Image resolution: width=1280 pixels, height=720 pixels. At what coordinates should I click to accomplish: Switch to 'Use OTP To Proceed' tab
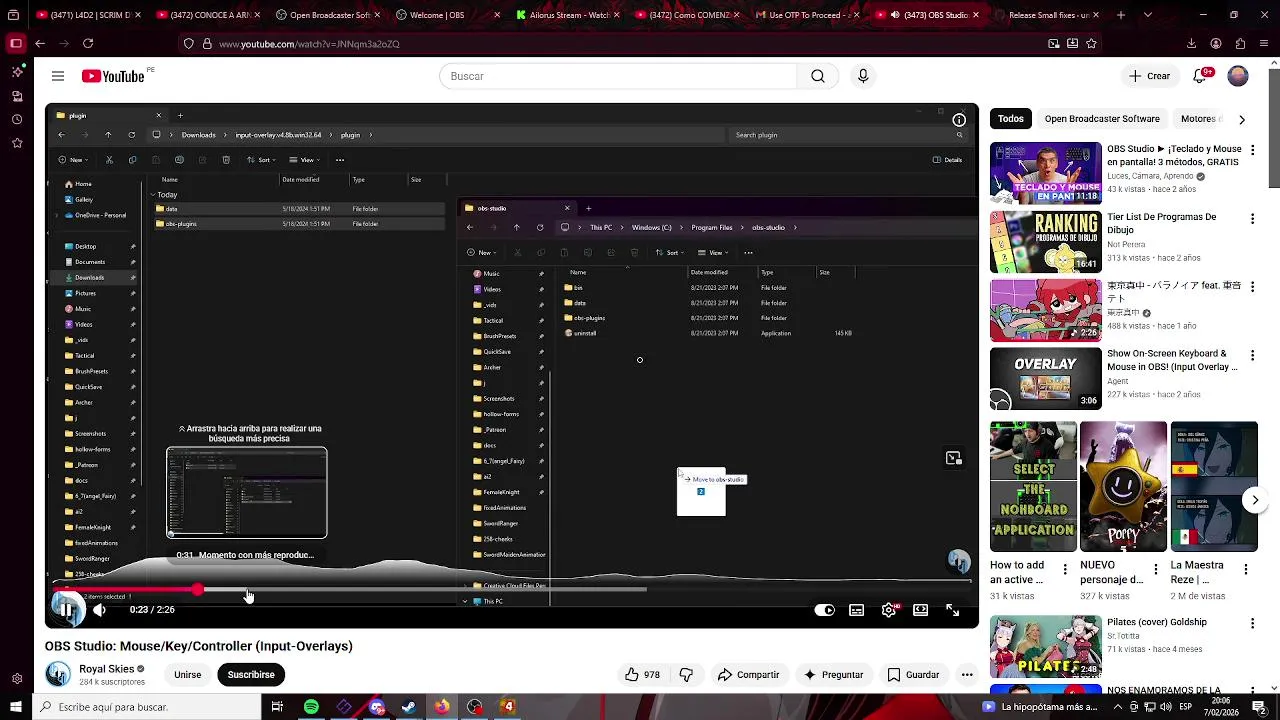click(808, 15)
